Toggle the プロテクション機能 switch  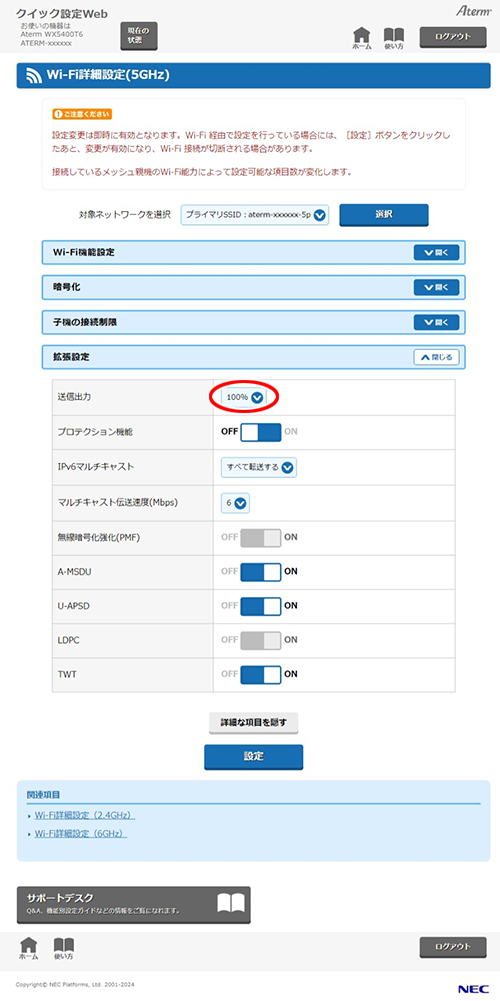[261, 432]
